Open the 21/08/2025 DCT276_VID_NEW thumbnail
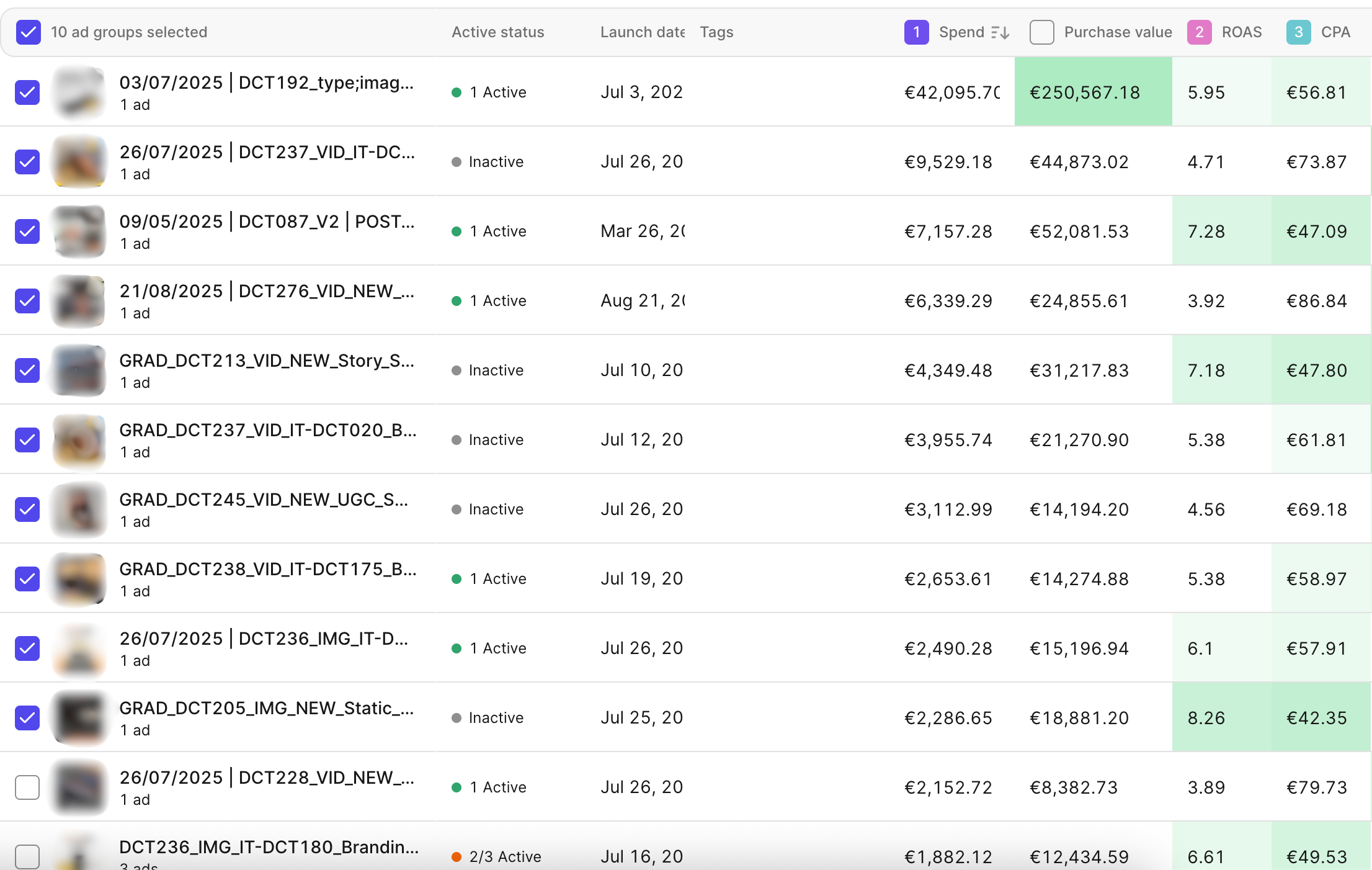This screenshot has height=870, width=1372. (79, 300)
